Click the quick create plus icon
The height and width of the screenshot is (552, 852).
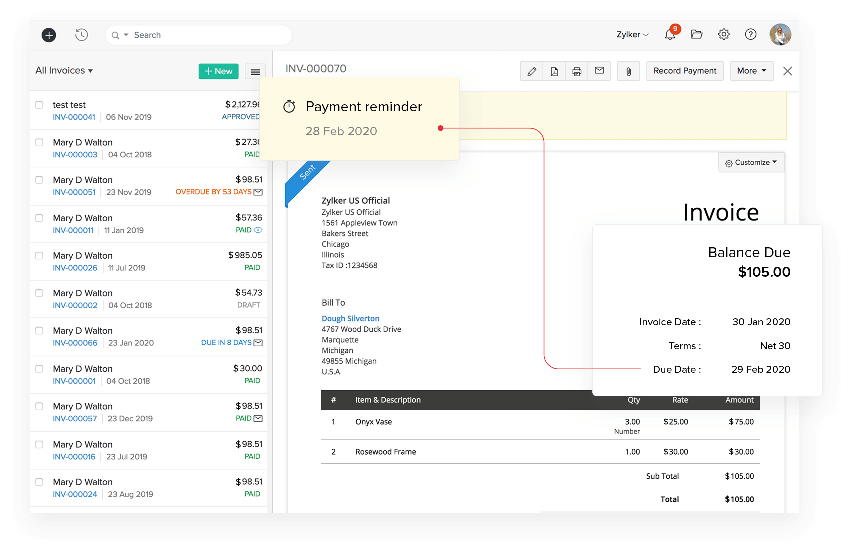click(49, 35)
